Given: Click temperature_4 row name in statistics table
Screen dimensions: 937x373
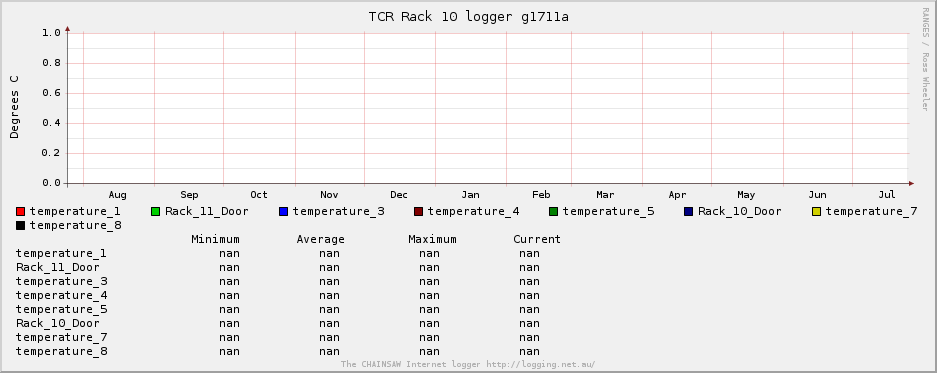Looking at the screenshot, I should point(62,295).
